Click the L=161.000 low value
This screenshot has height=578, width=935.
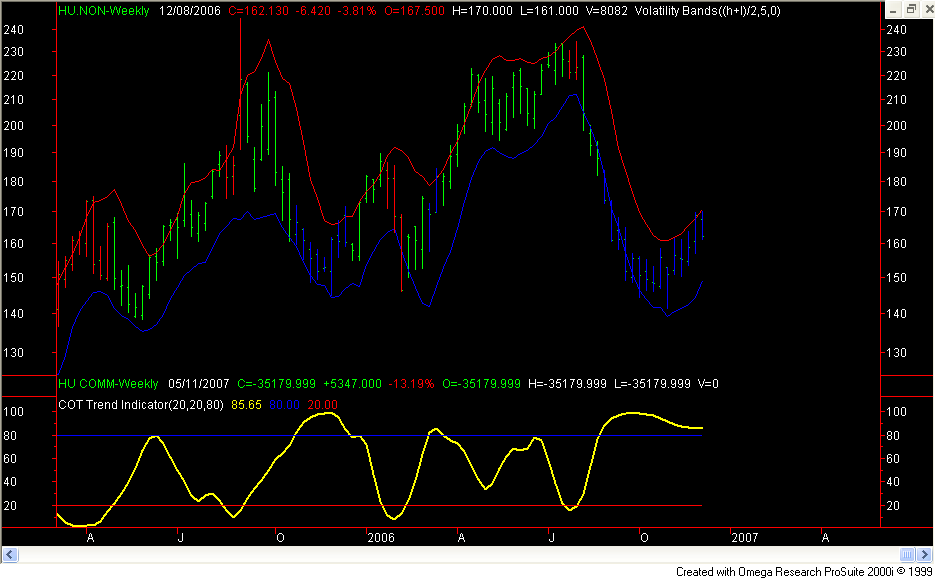point(549,11)
